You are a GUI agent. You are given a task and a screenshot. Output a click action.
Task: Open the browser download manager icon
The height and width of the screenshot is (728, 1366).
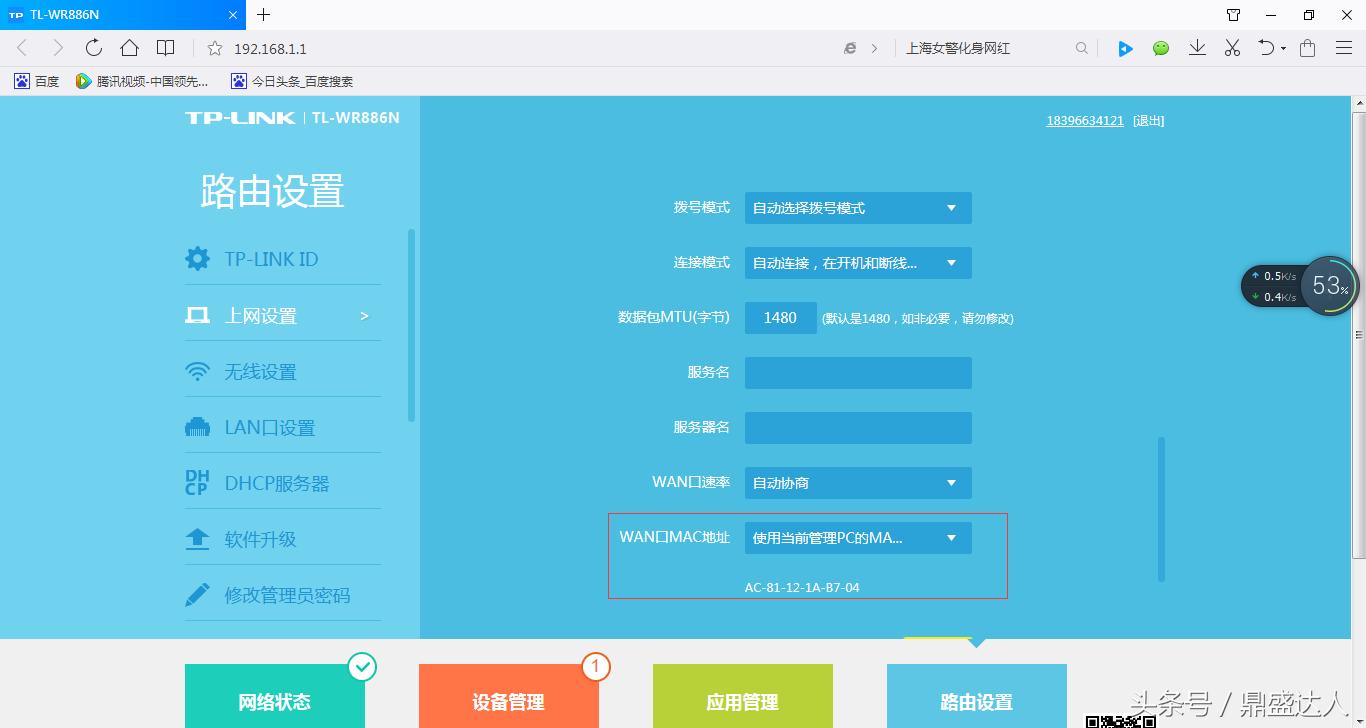coord(1197,47)
